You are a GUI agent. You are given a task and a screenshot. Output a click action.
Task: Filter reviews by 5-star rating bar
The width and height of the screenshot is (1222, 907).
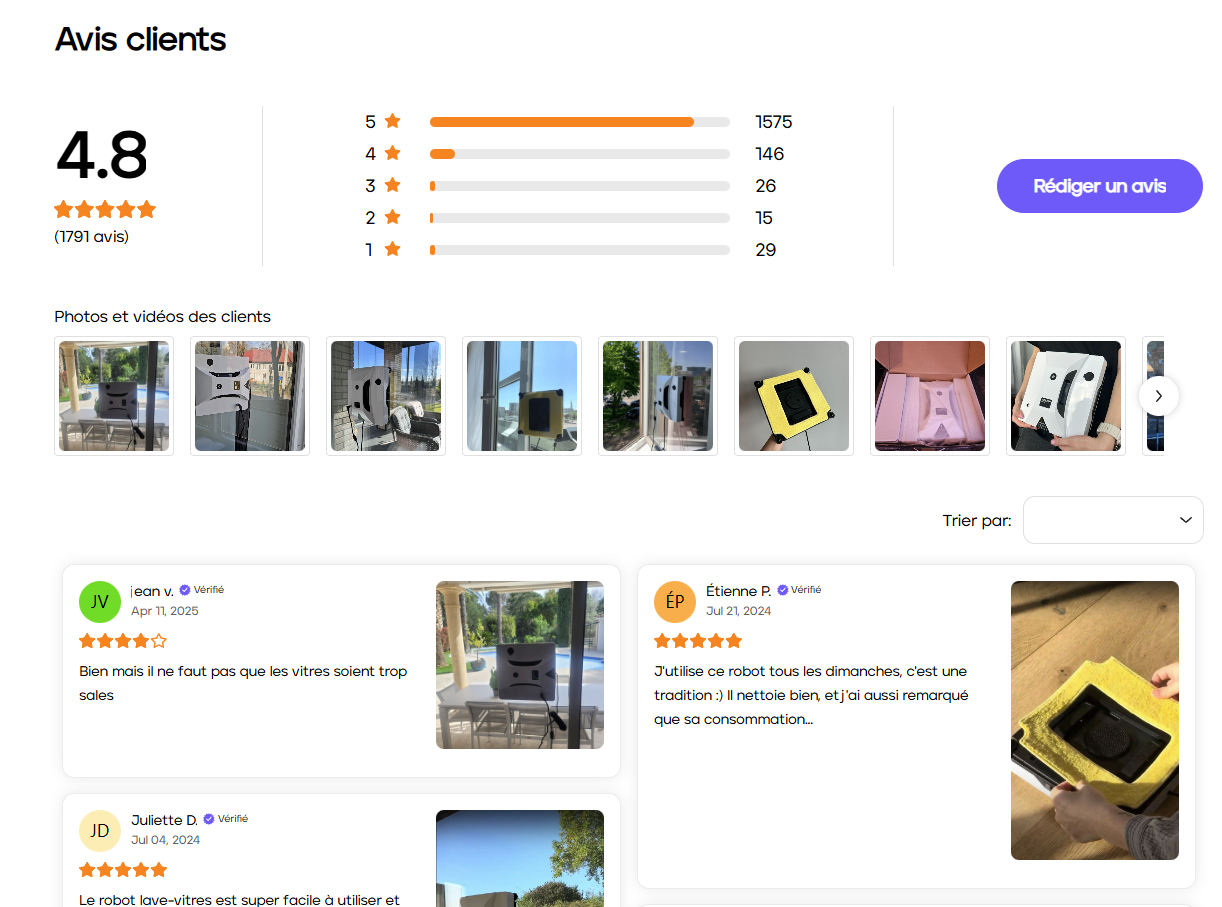579,122
